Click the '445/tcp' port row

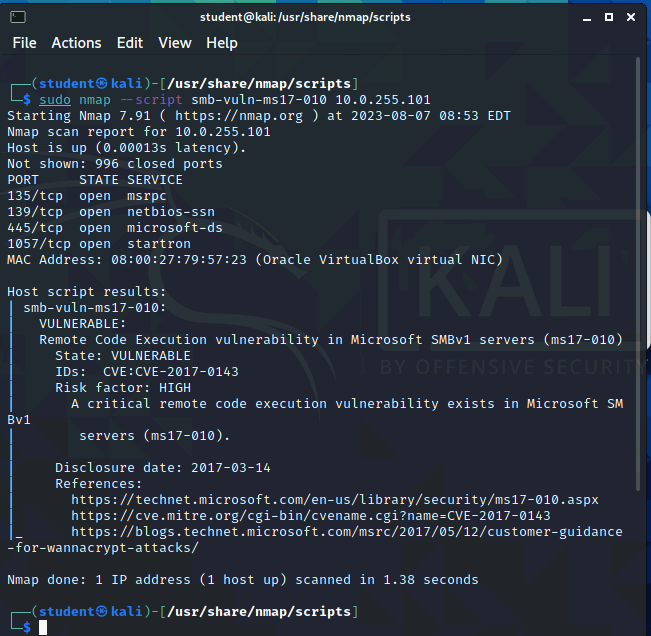[x=115, y=227]
